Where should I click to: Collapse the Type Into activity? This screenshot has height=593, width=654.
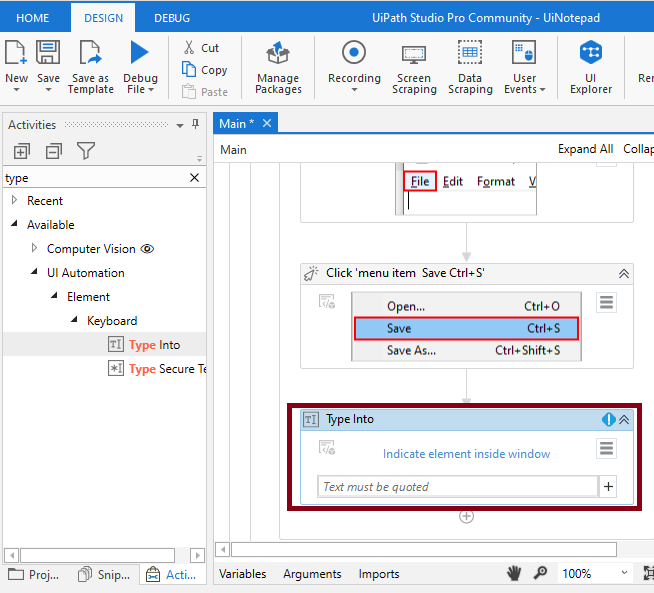coord(624,420)
